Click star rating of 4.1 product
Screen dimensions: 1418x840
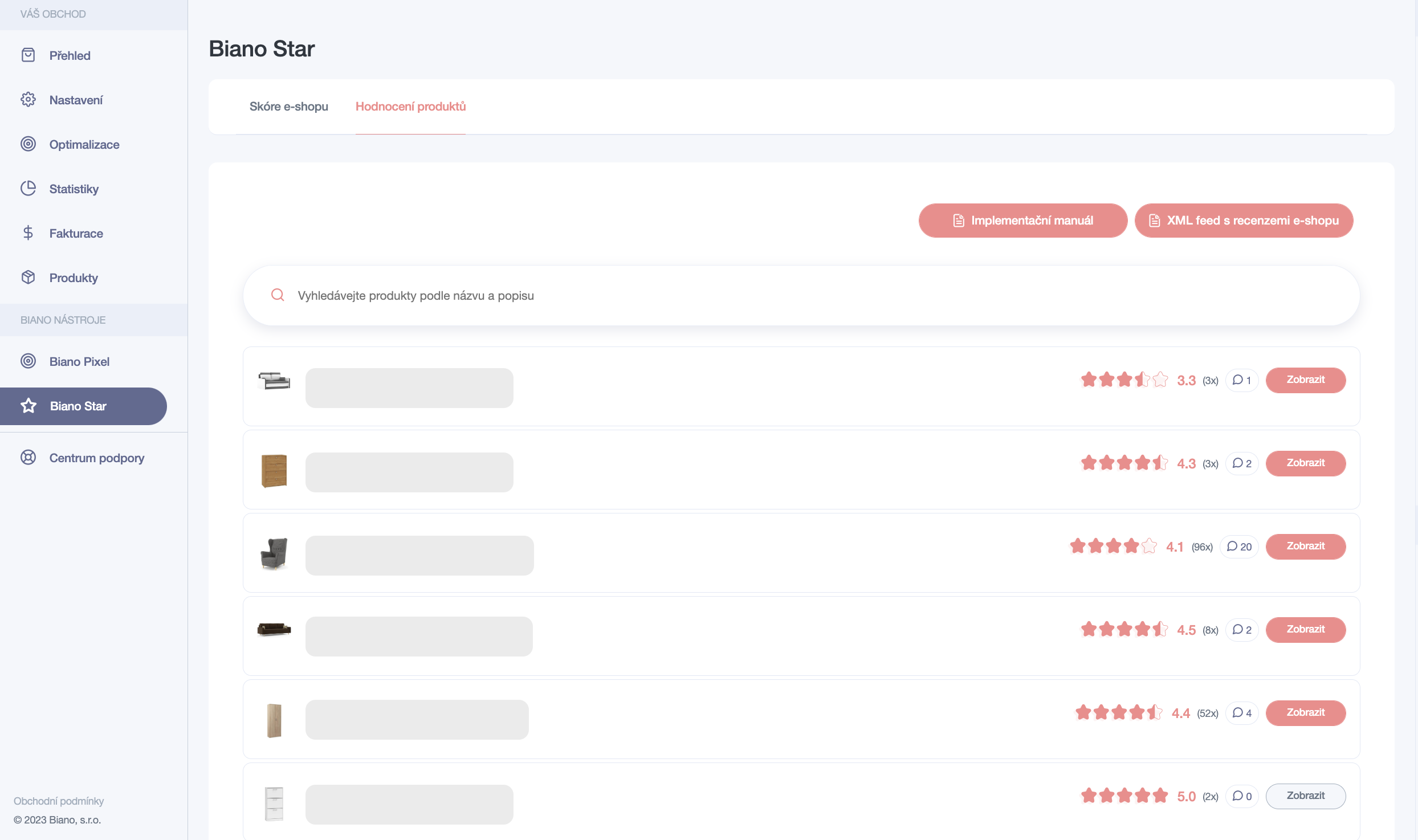click(x=1114, y=546)
